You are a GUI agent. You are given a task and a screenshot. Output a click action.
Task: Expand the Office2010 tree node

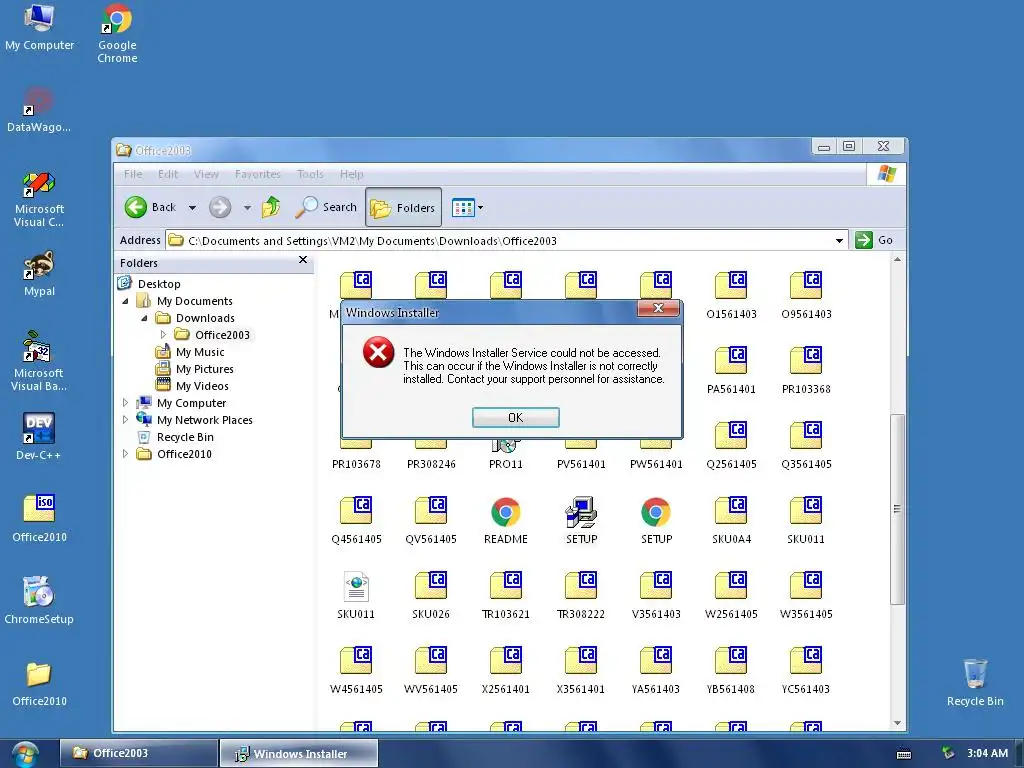pyautogui.click(x=125, y=454)
